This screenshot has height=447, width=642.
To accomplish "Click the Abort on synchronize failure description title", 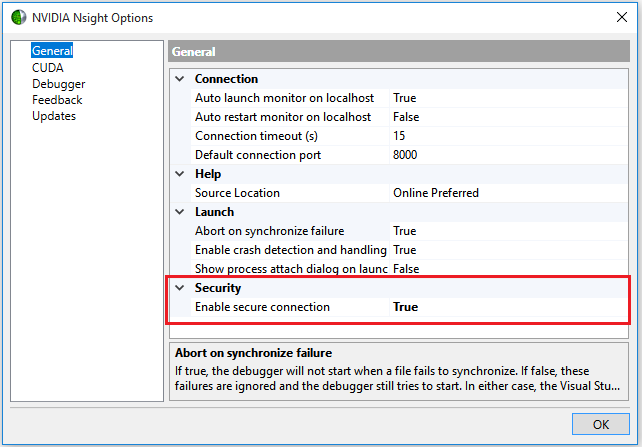I will [x=253, y=353].
